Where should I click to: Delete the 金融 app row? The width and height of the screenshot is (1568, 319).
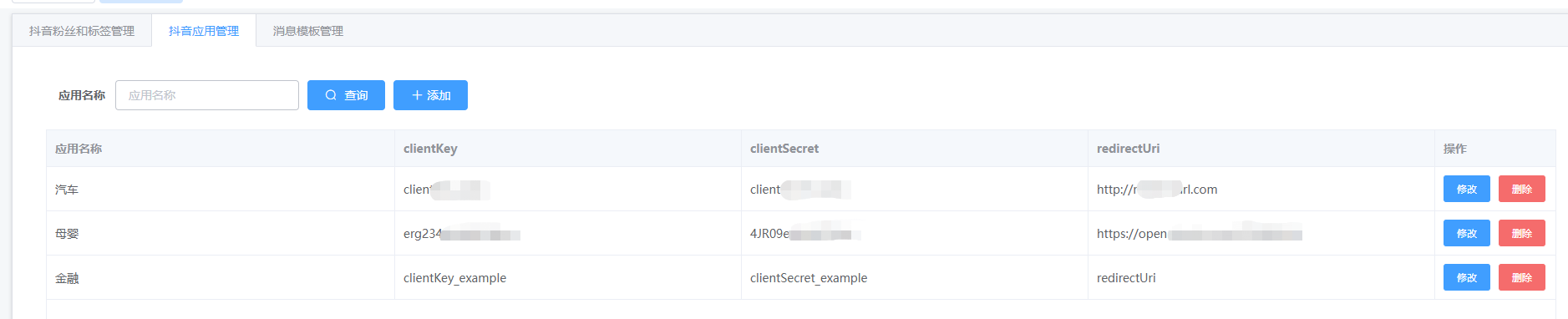click(1521, 277)
